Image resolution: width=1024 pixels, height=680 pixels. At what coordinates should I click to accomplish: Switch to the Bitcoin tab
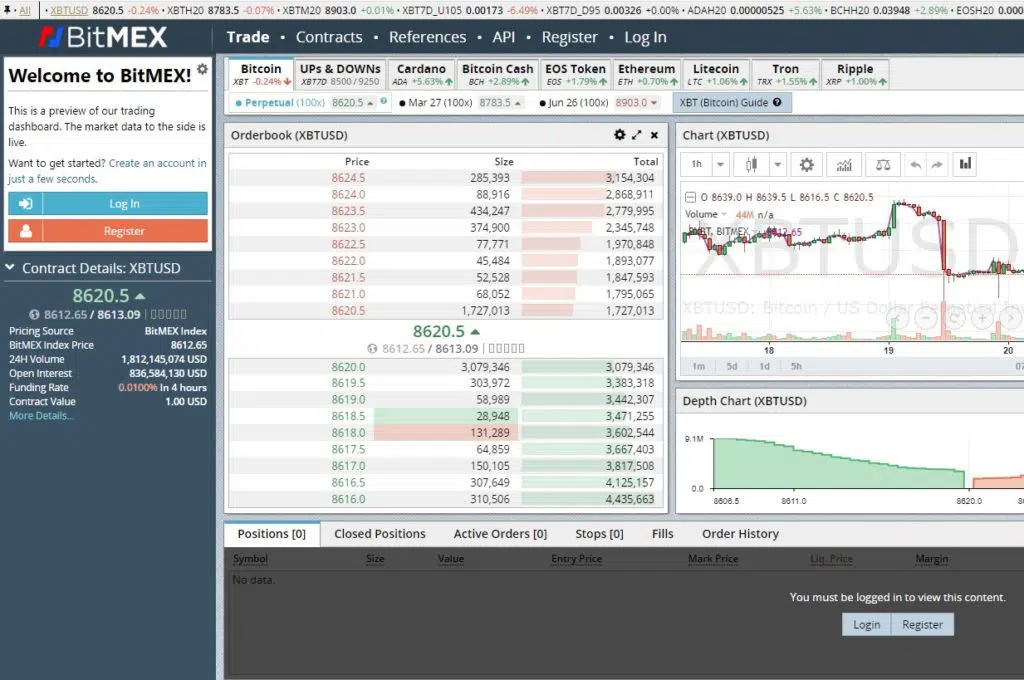(261, 74)
